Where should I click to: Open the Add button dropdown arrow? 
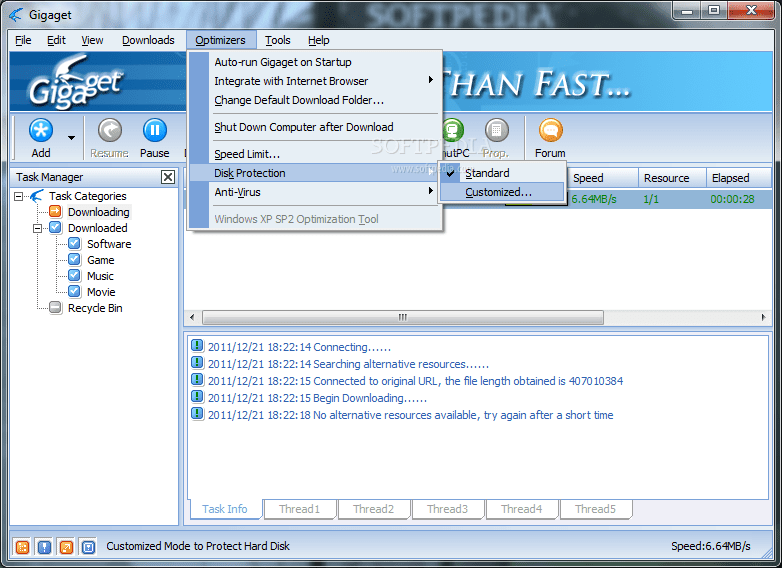click(x=71, y=138)
